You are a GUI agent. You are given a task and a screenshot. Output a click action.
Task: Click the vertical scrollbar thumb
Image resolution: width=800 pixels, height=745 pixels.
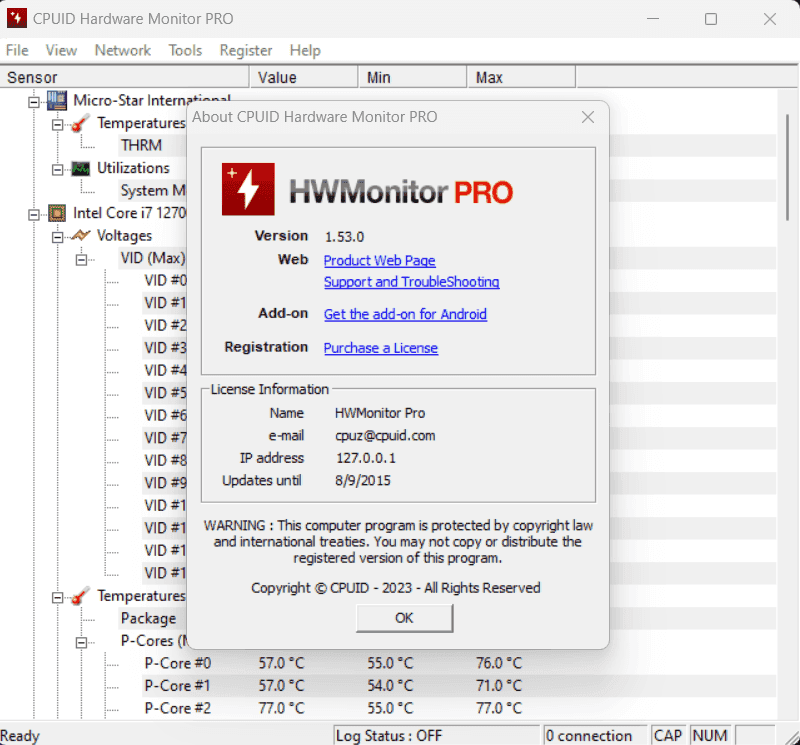(787, 167)
